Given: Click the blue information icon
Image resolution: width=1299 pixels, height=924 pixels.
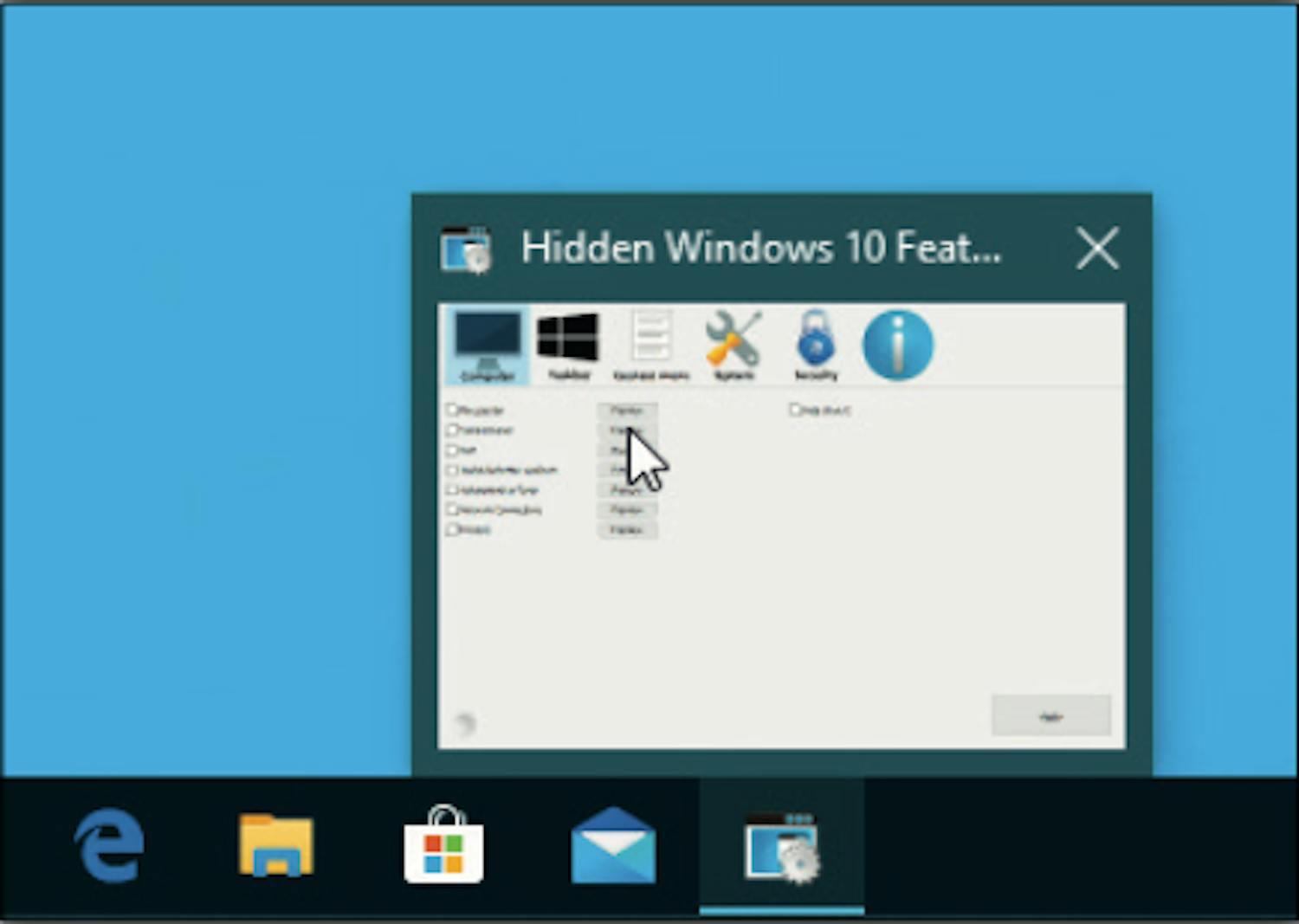Looking at the screenshot, I should coord(898,345).
